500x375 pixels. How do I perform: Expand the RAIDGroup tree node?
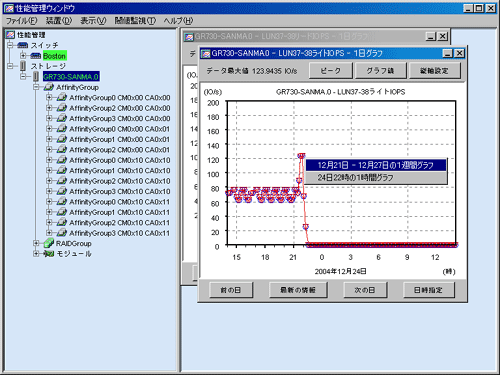tap(36, 243)
